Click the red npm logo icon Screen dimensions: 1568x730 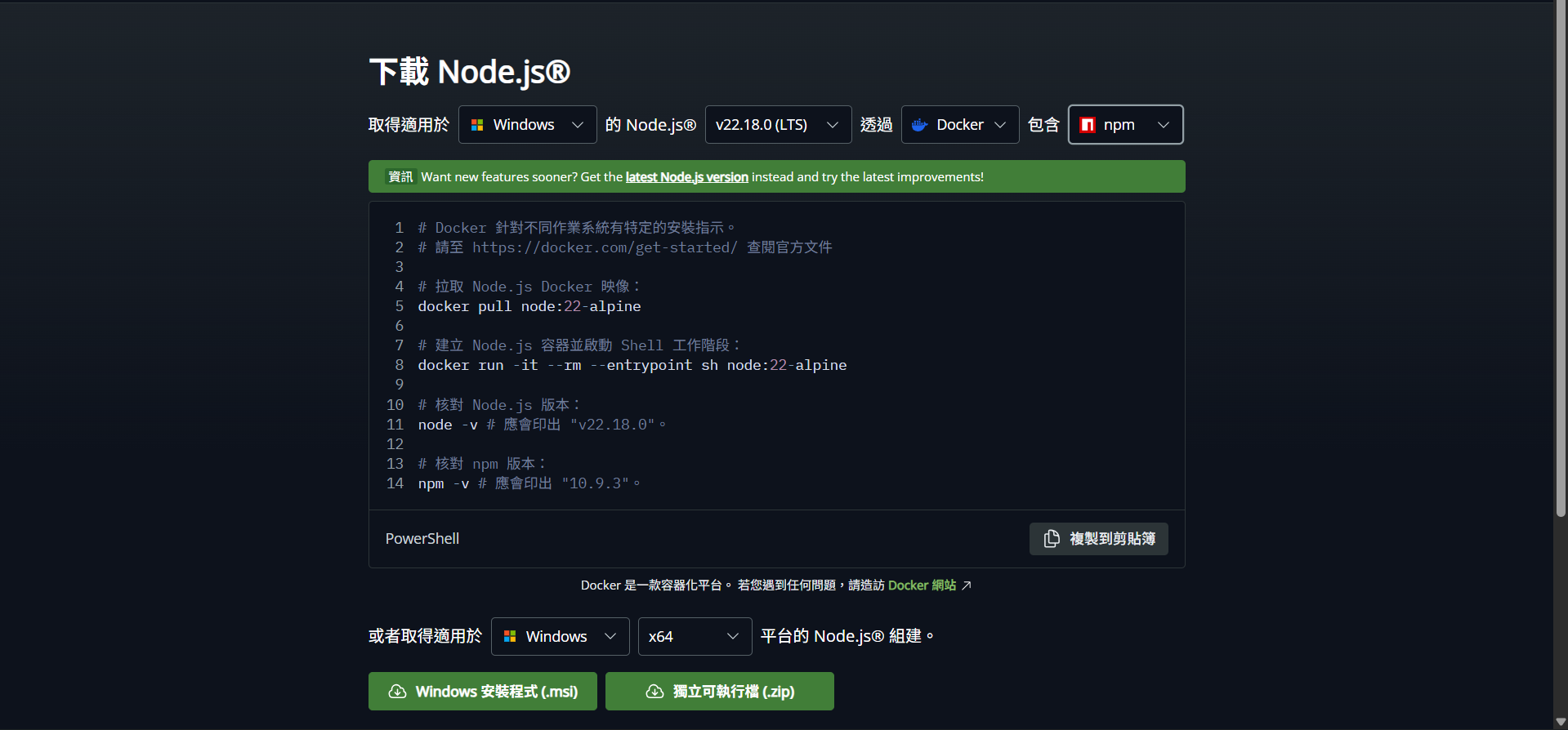(1088, 125)
